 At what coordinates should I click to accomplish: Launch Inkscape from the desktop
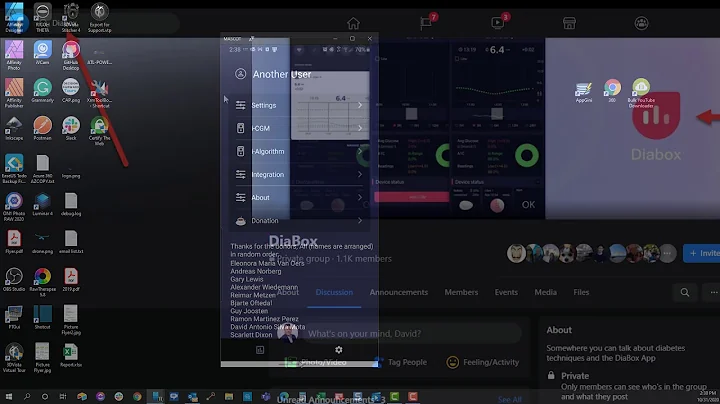pos(14,128)
